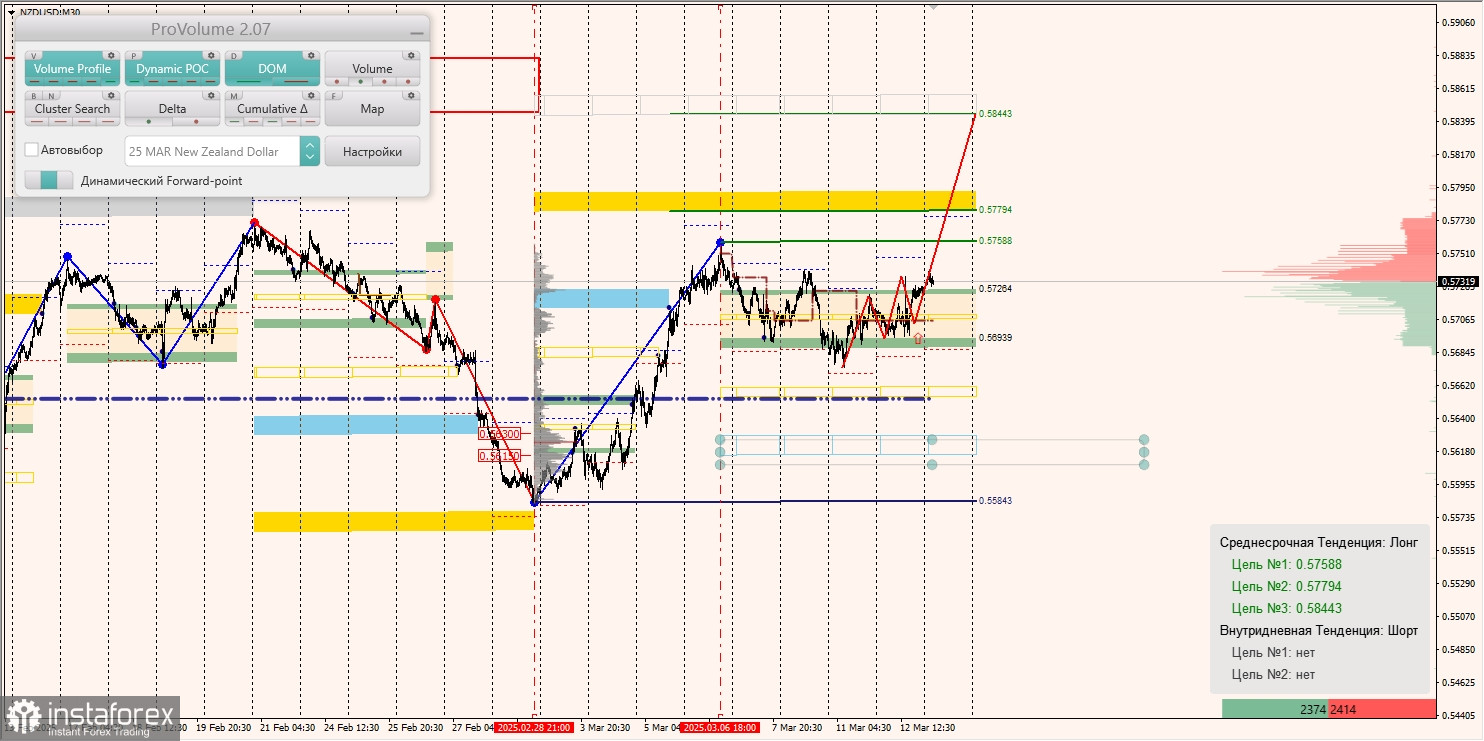Enable the Cumulative Δ button
The width and height of the screenshot is (1484, 741).
coord(272,109)
